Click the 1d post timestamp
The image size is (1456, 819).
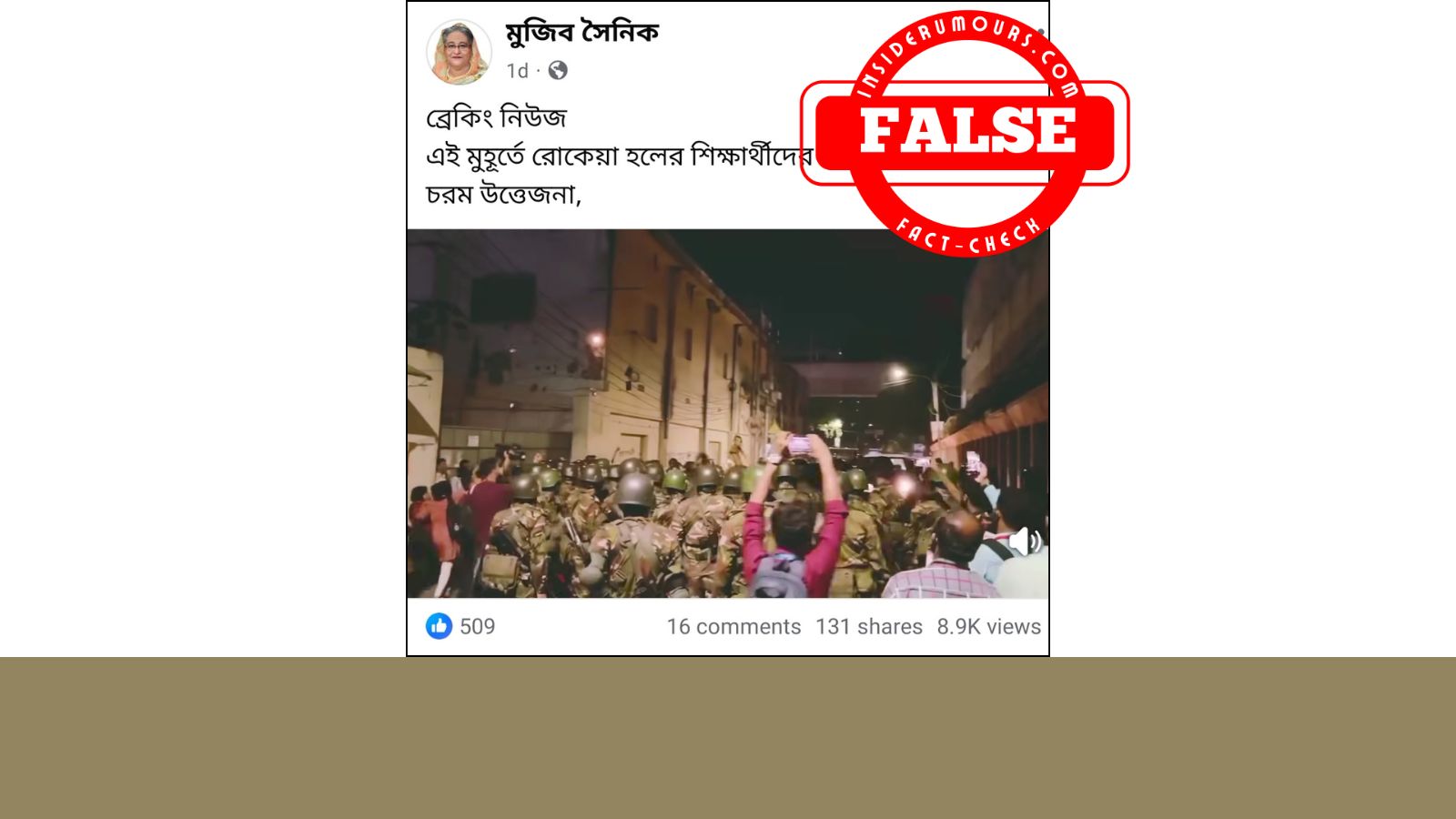pyautogui.click(x=517, y=71)
